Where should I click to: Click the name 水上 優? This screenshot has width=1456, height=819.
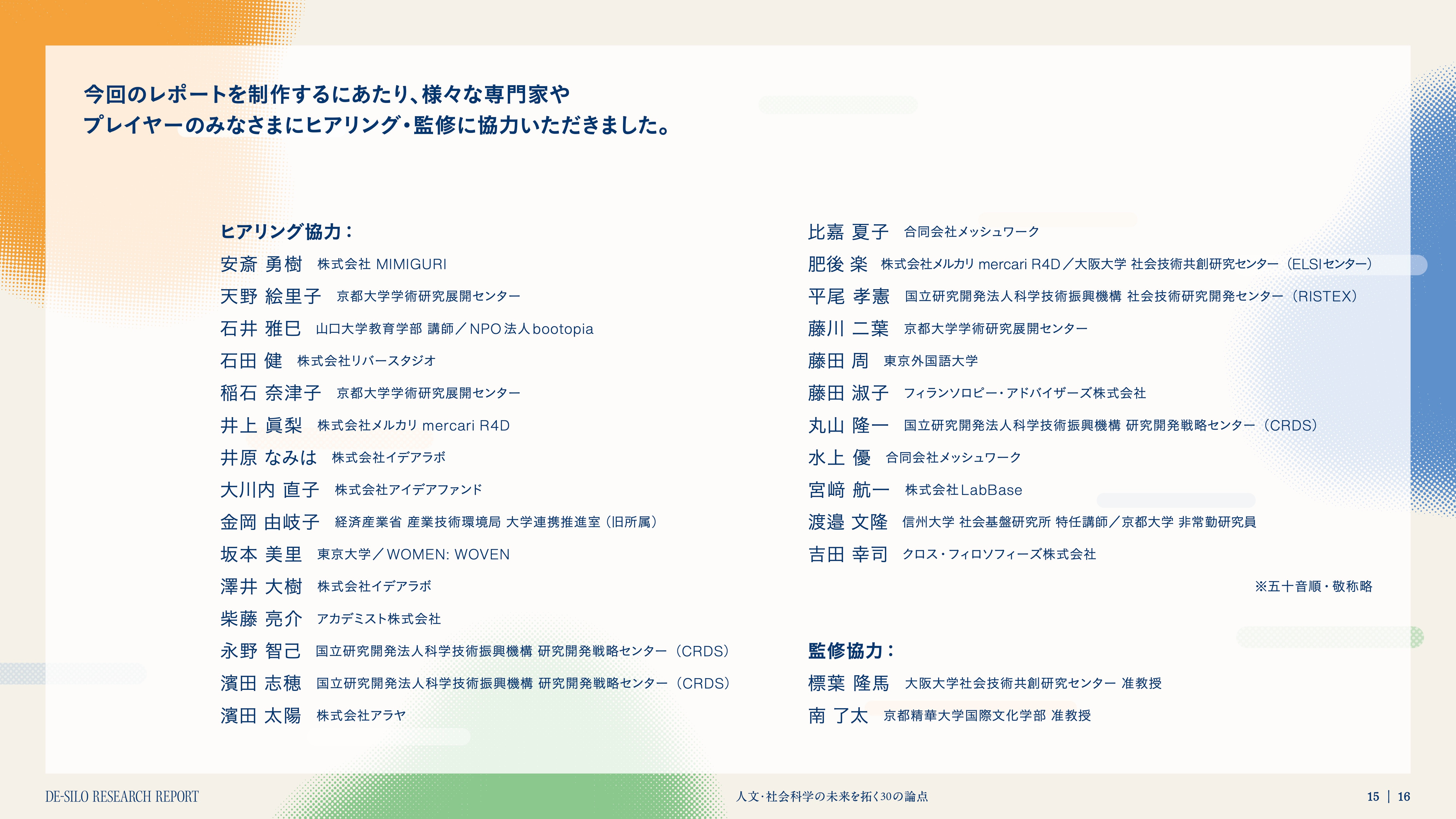[839, 457]
